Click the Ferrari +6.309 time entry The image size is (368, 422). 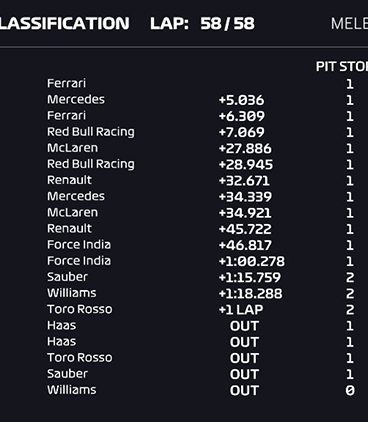coord(241,116)
